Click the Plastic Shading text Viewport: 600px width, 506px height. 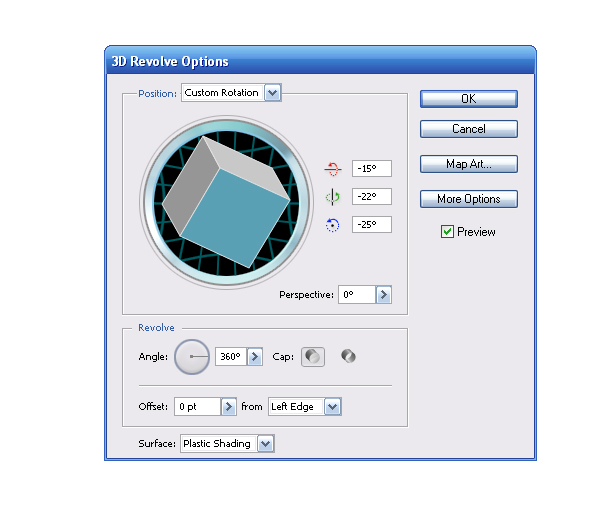[x=217, y=444]
